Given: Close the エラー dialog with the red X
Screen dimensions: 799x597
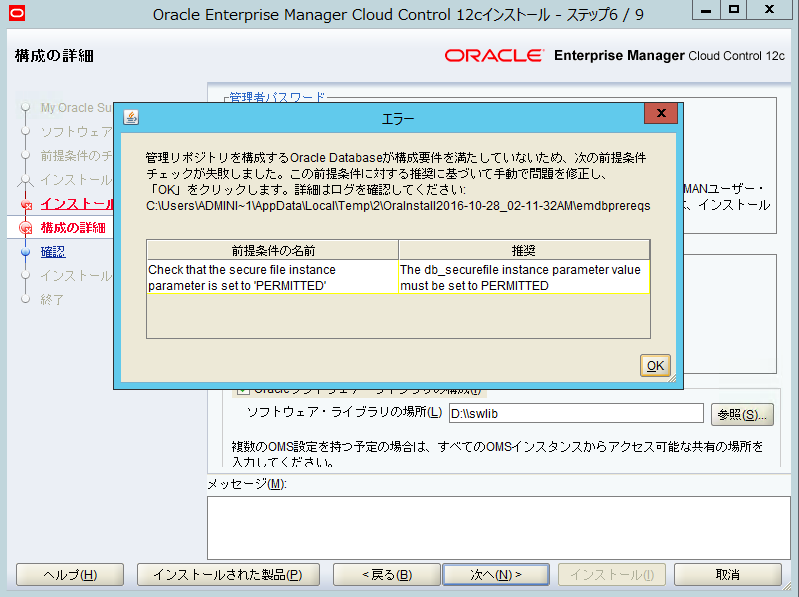Looking at the screenshot, I should coord(660,115).
